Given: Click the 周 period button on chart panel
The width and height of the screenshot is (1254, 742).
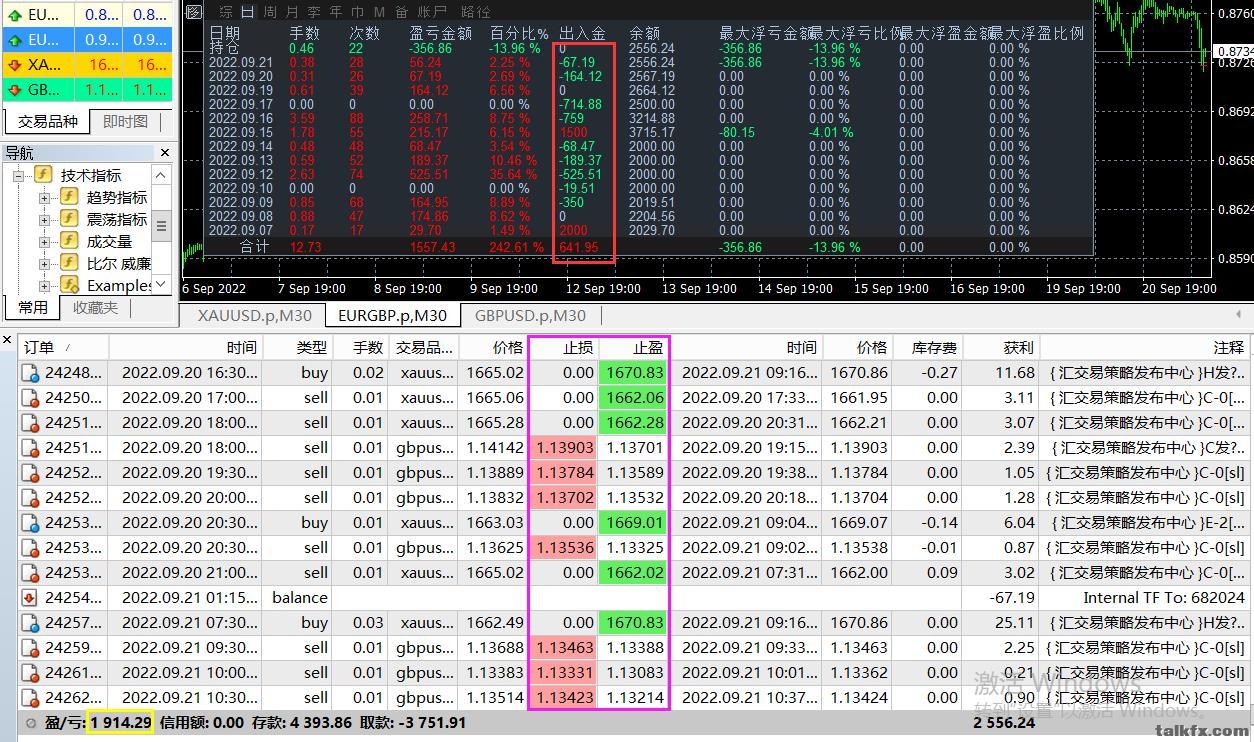Looking at the screenshot, I should pyautogui.click(x=270, y=12).
